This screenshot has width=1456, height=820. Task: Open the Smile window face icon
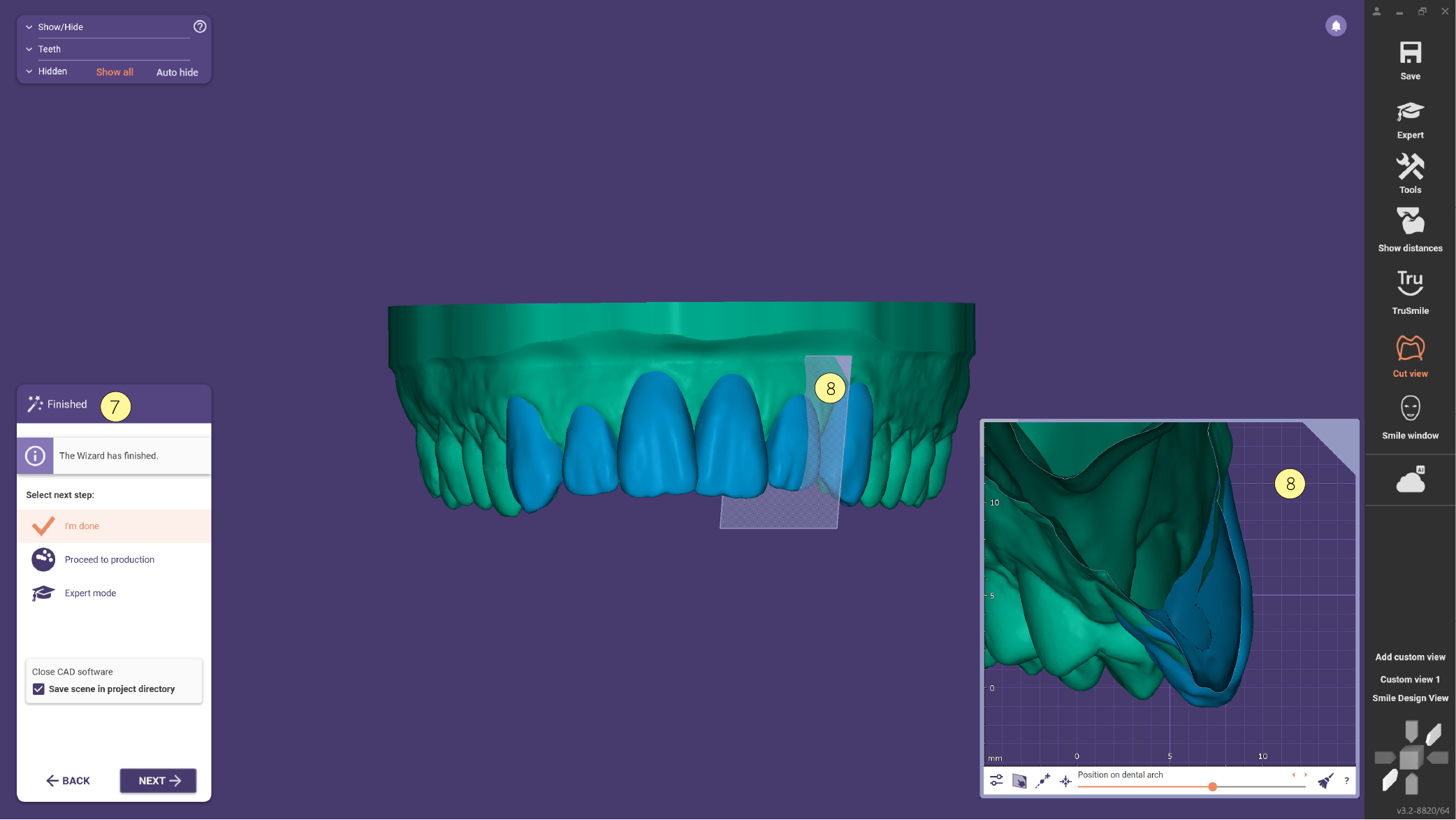pos(1410,408)
